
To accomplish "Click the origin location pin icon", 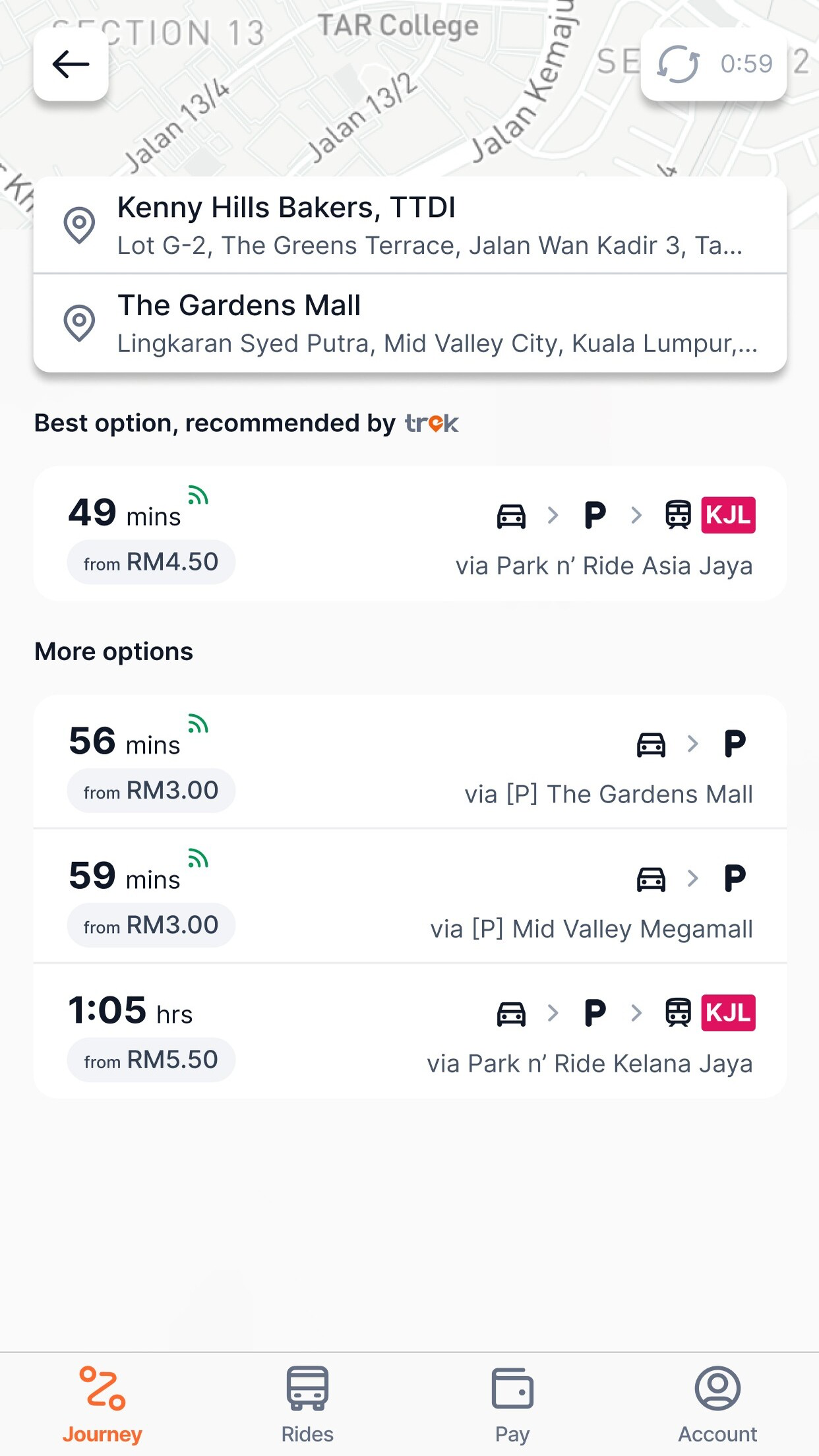I will (79, 225).
